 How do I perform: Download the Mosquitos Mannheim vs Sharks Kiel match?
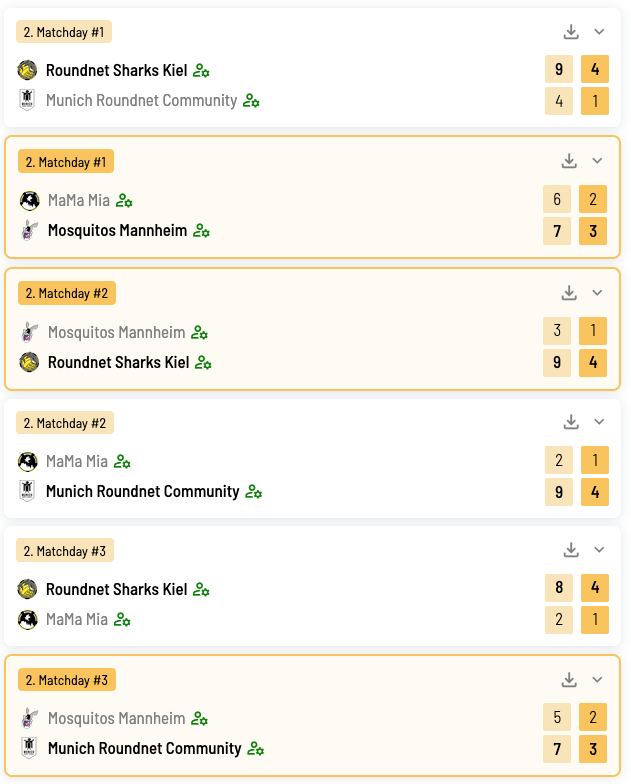point(569,293)
